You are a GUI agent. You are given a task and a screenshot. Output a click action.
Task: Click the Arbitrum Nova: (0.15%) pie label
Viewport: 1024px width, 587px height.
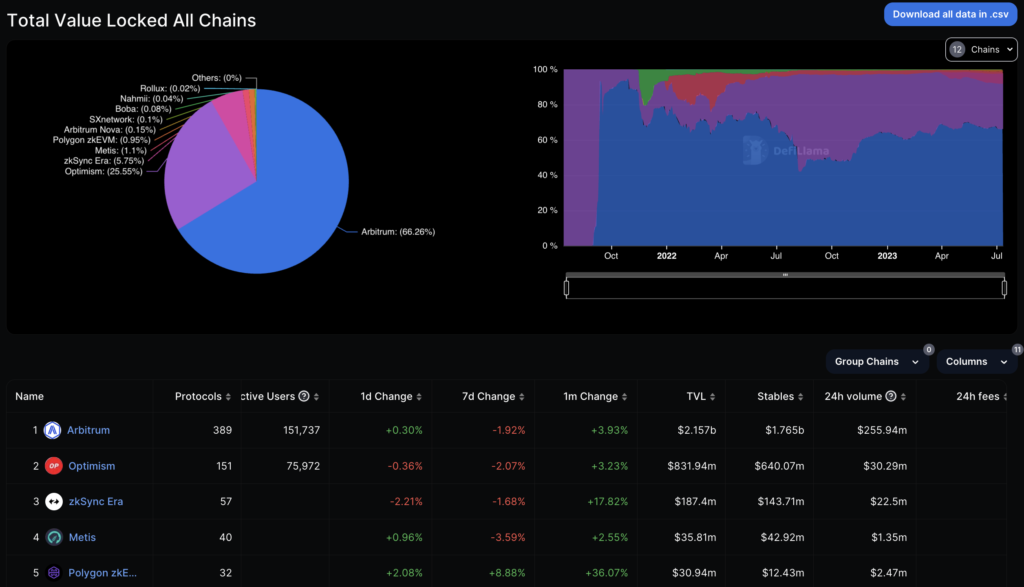point(110,129)
